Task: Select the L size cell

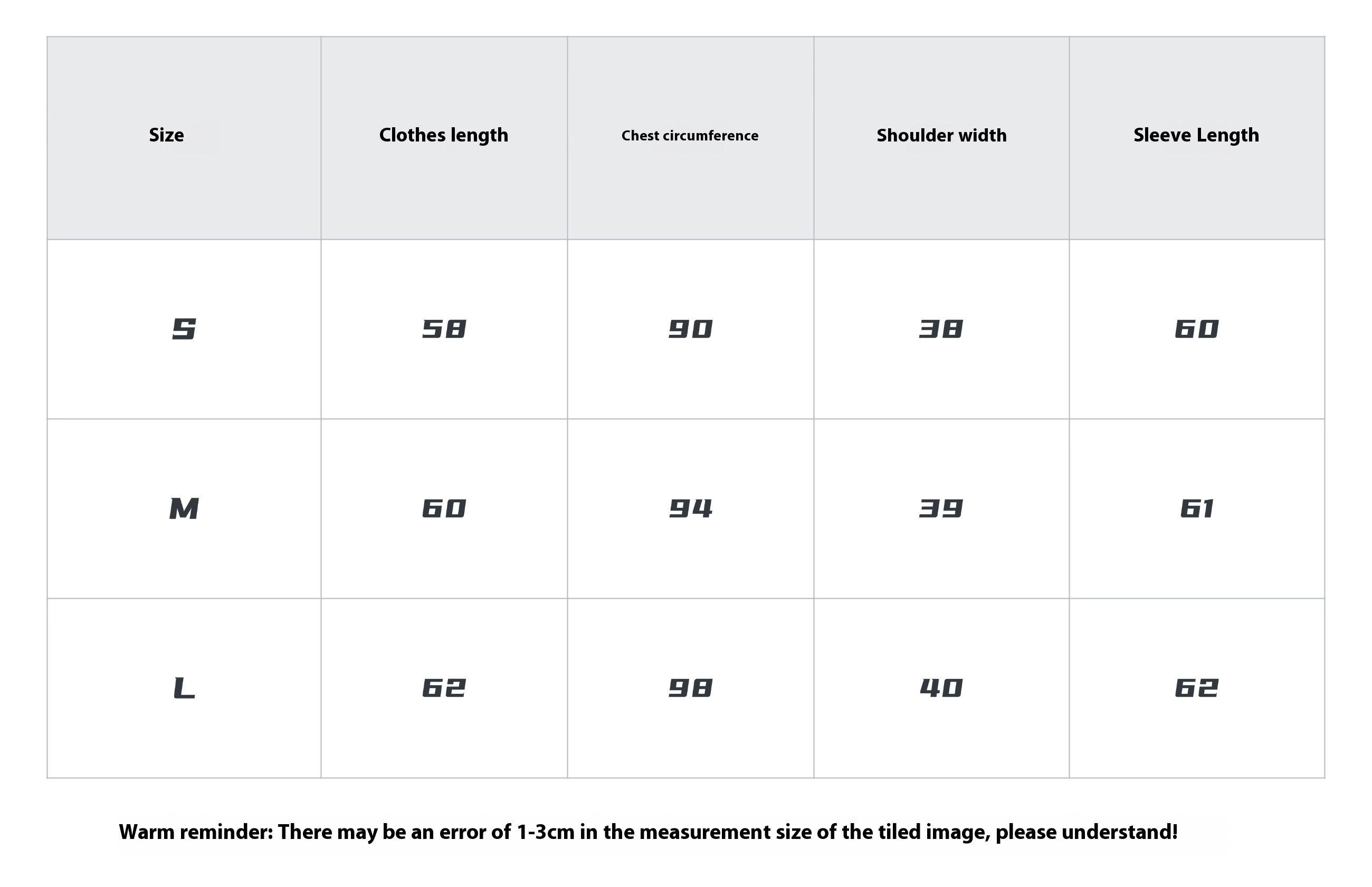Action: coord(184,688)
